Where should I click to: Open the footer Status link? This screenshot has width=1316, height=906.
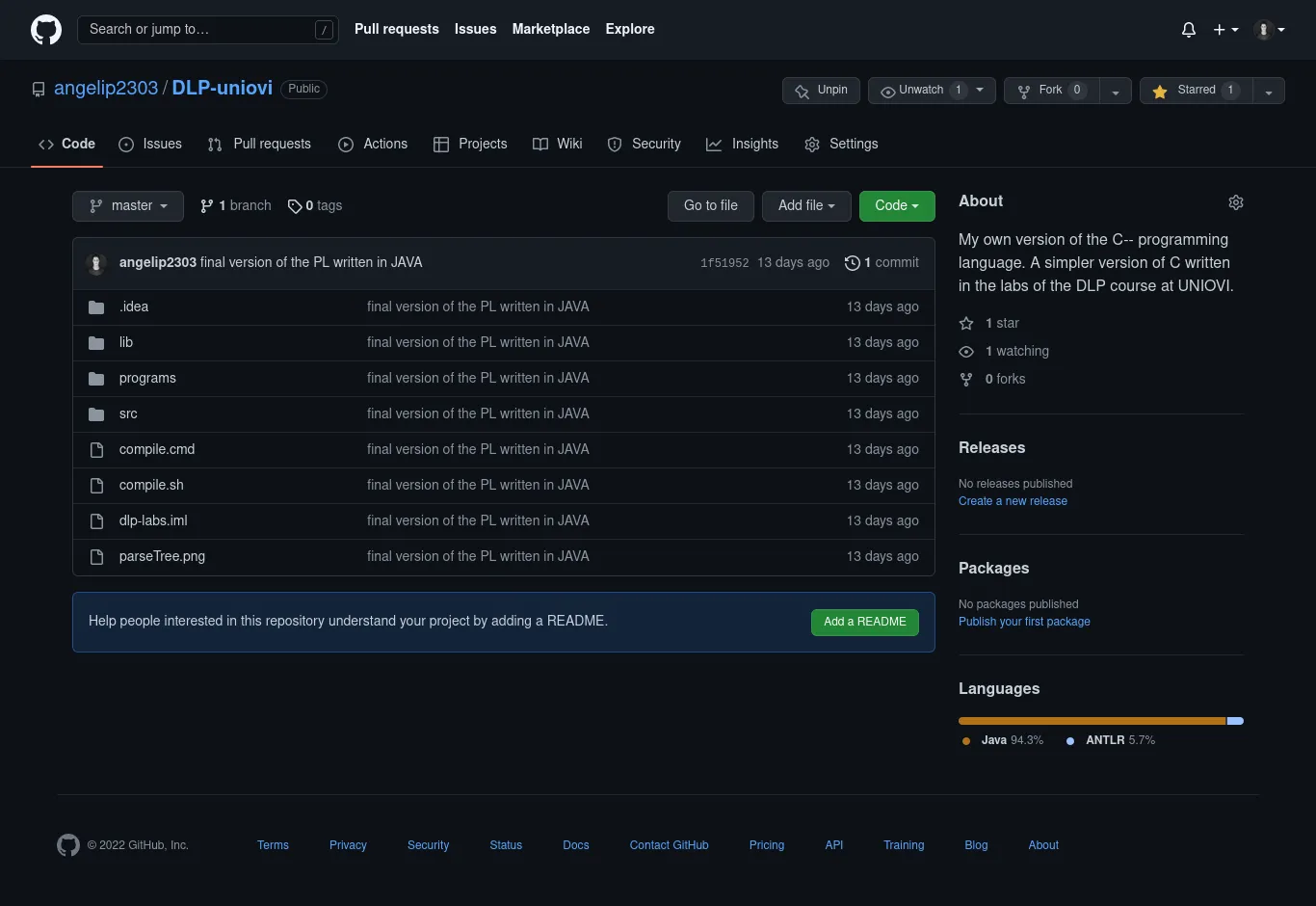click(x=506, y=845)
